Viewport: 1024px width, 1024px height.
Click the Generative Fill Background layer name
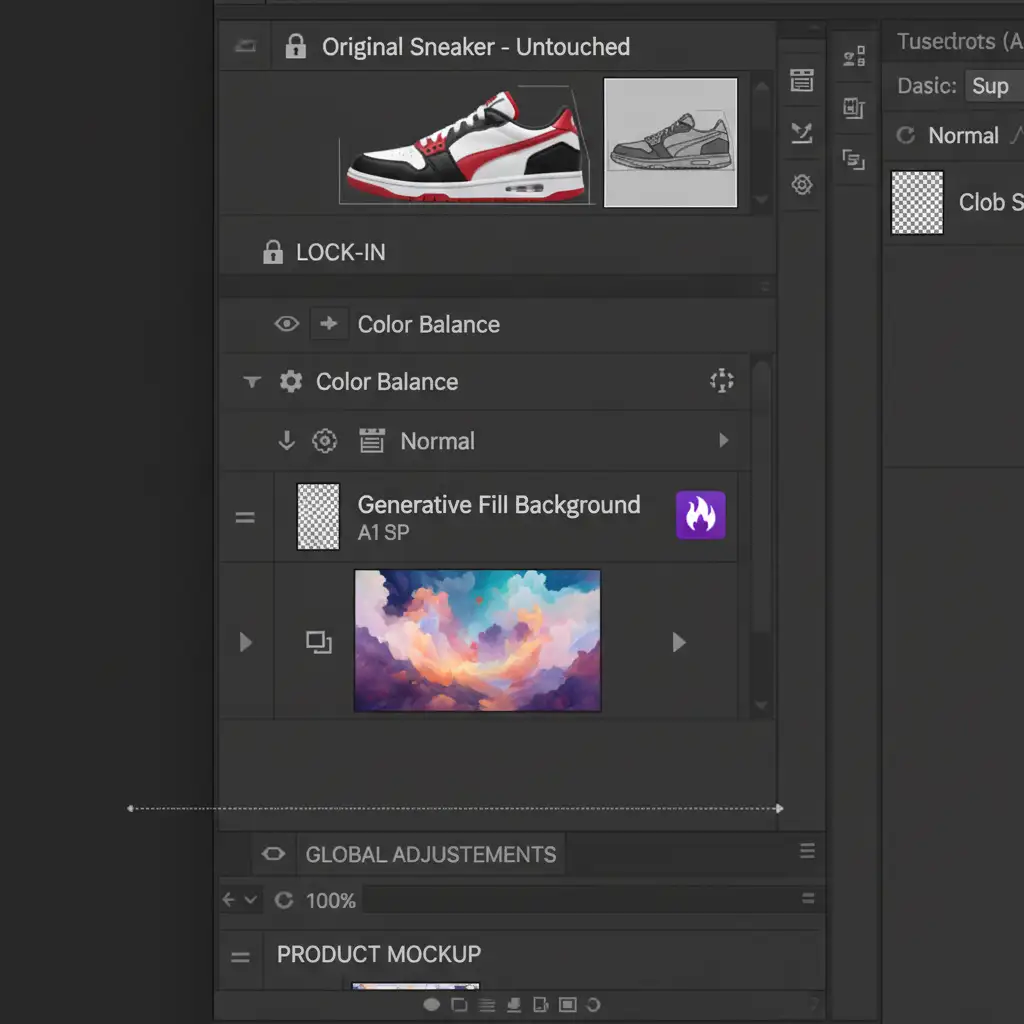tap(498, 505)
